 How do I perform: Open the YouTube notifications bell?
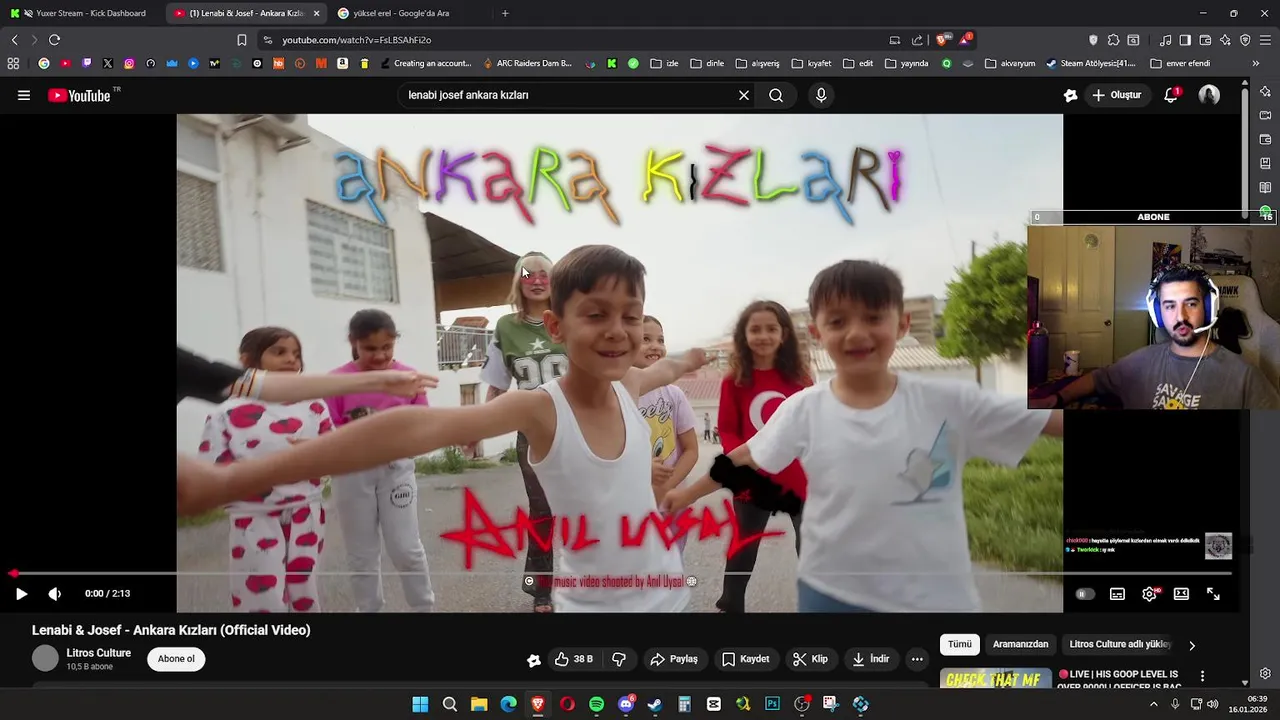coord(1171,95)
